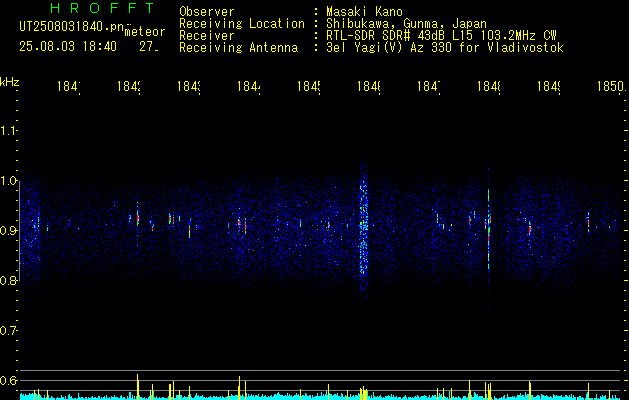Image resolution: width=629 pixels, height=400 pixels.
Task: Click the name Masaki Kano
Action: pos(364,11)
